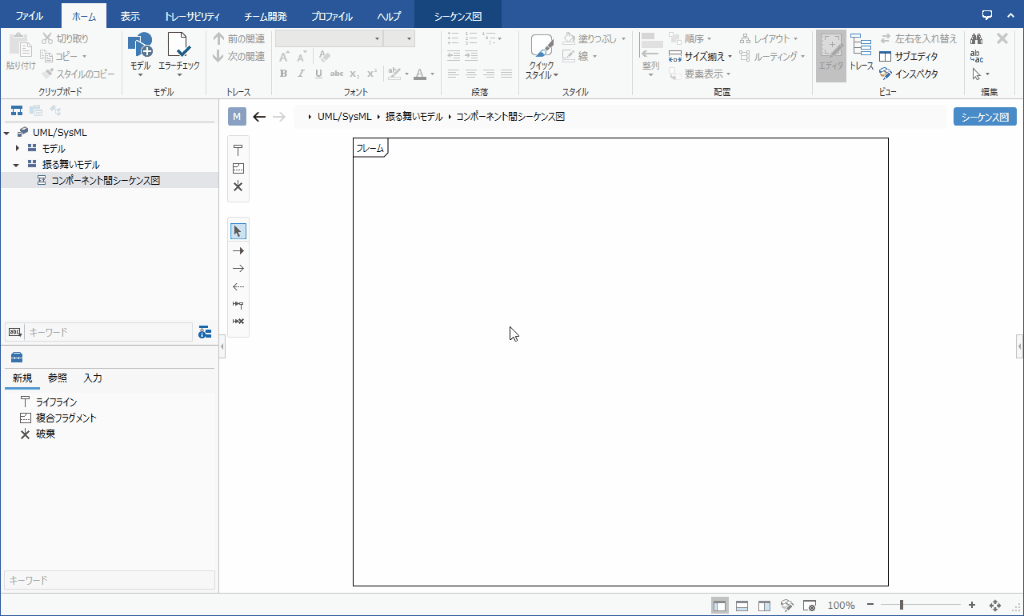Toggle the Inspector (インスペクタ) panel

pos(908,73)
